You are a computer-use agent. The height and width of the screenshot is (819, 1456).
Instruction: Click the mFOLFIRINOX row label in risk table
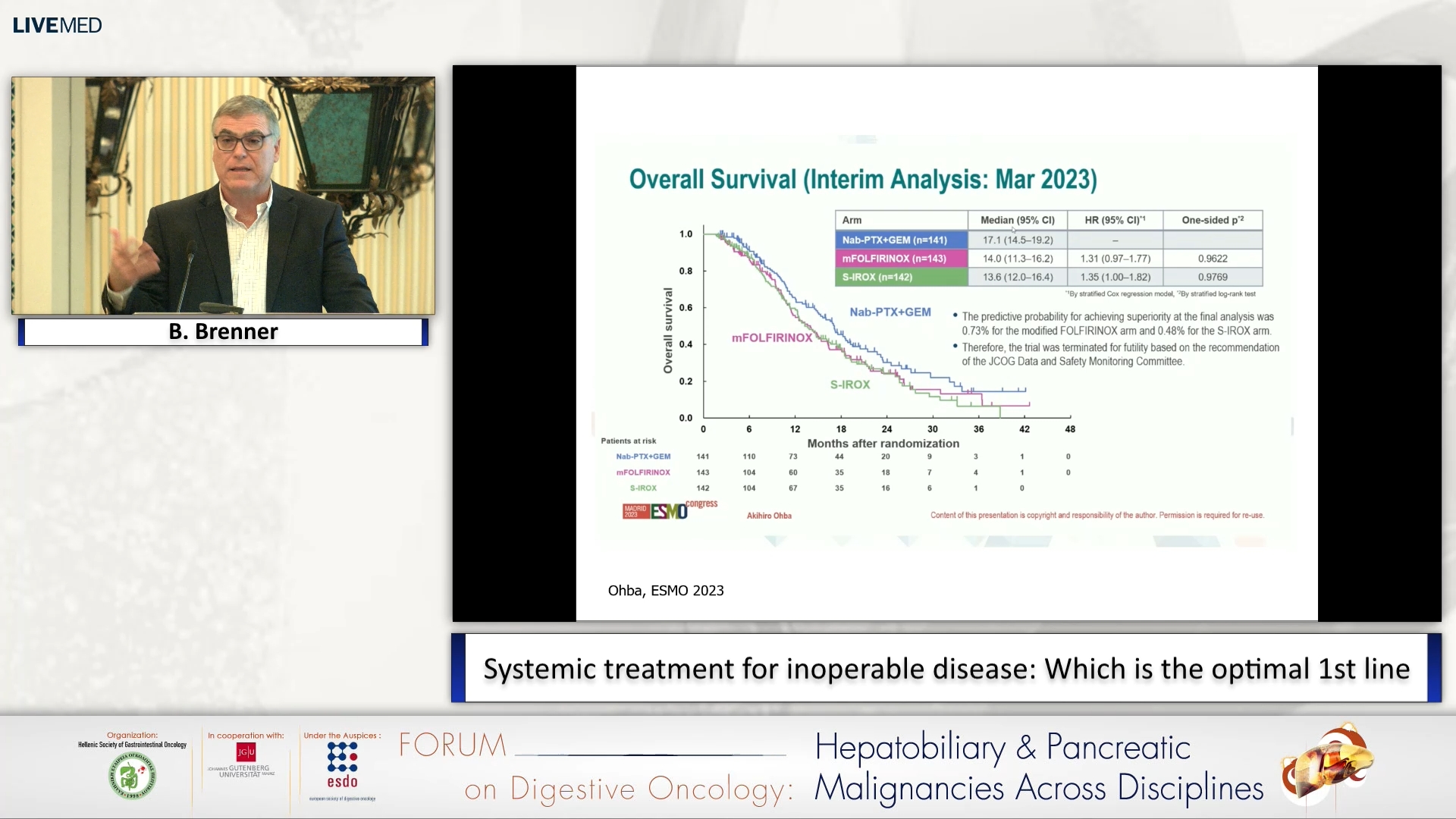pyautogui.click(x=643, y=472)
